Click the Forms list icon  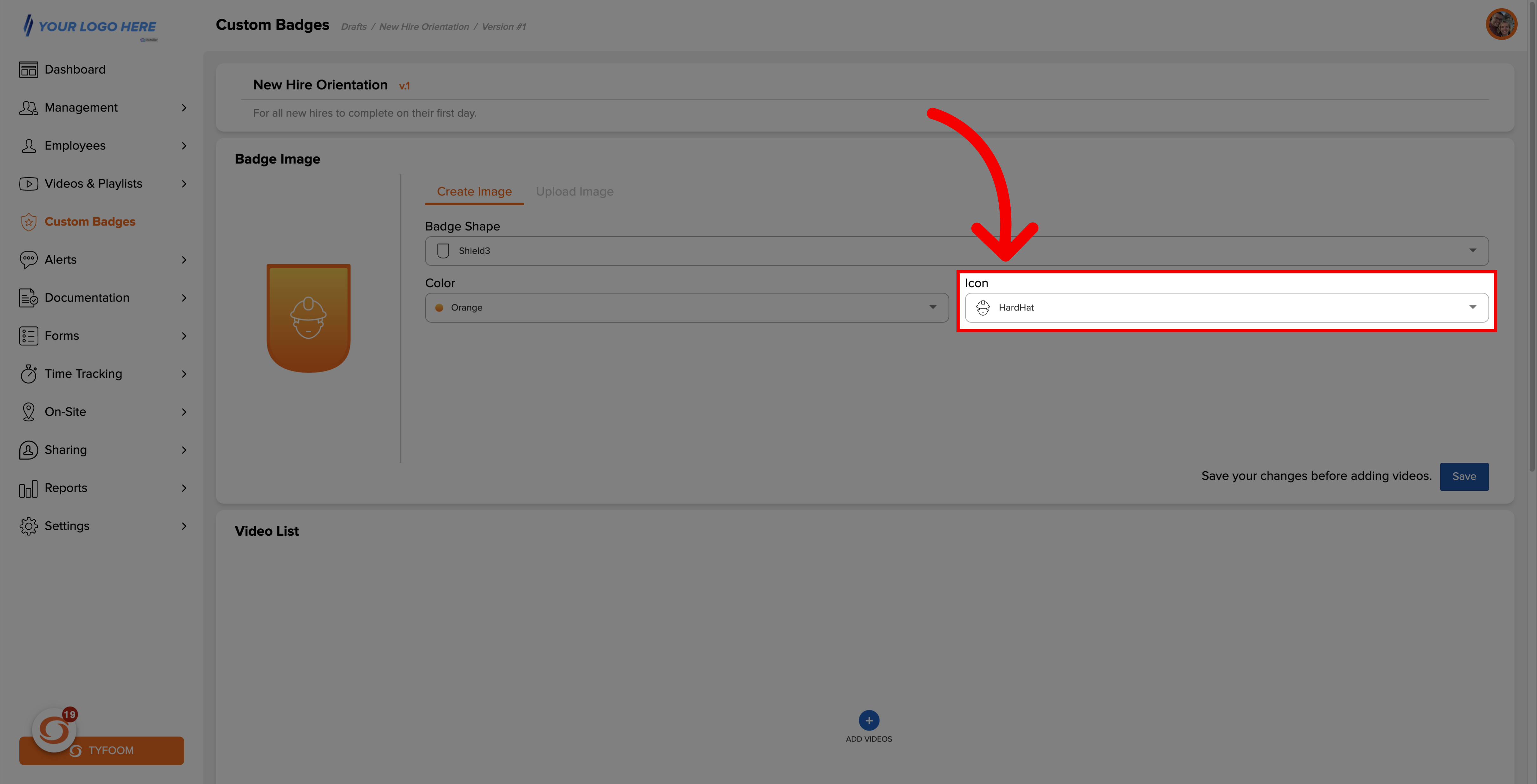point(28,336)
